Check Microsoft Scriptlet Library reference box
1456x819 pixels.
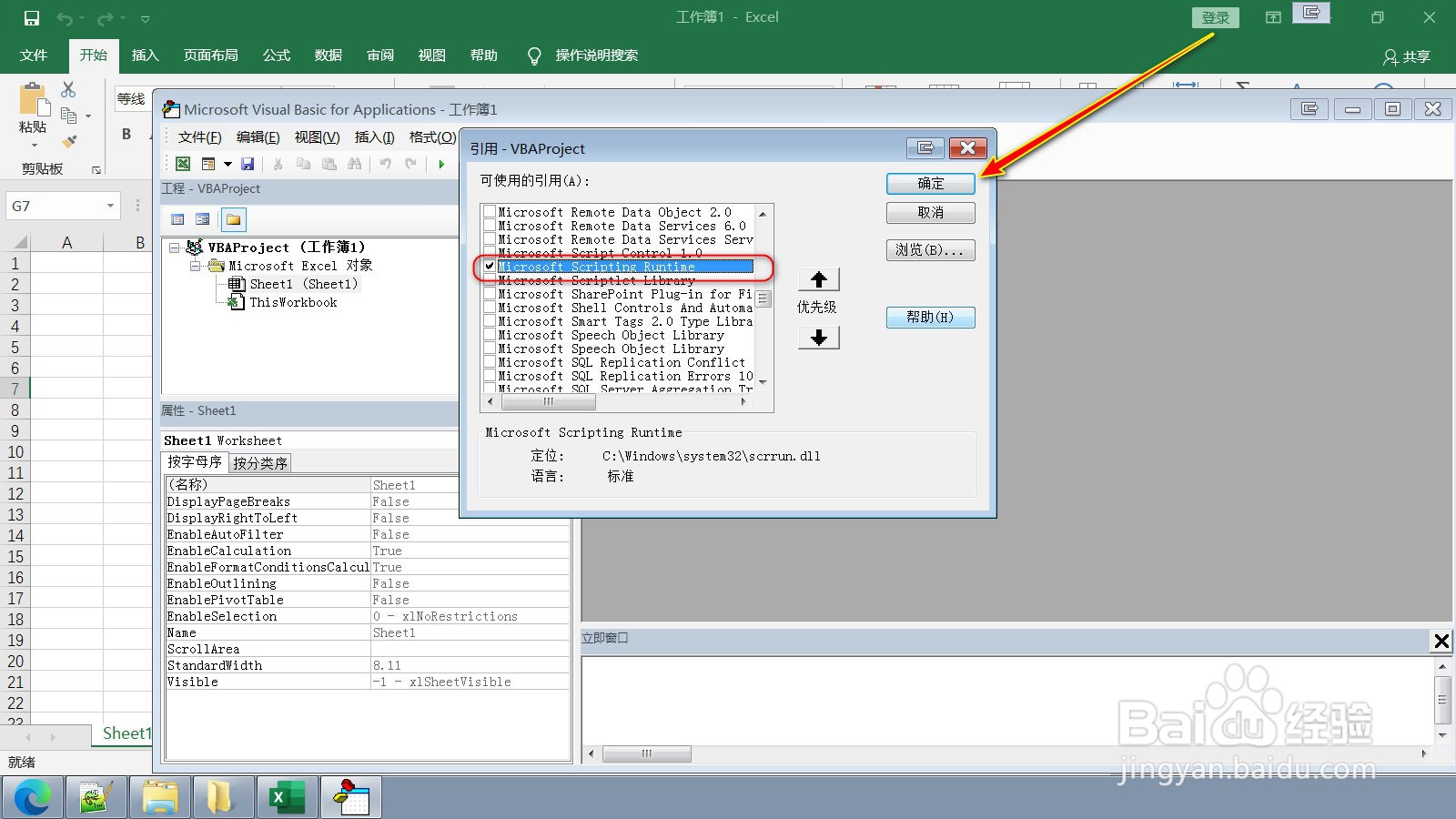pos(490,280)
